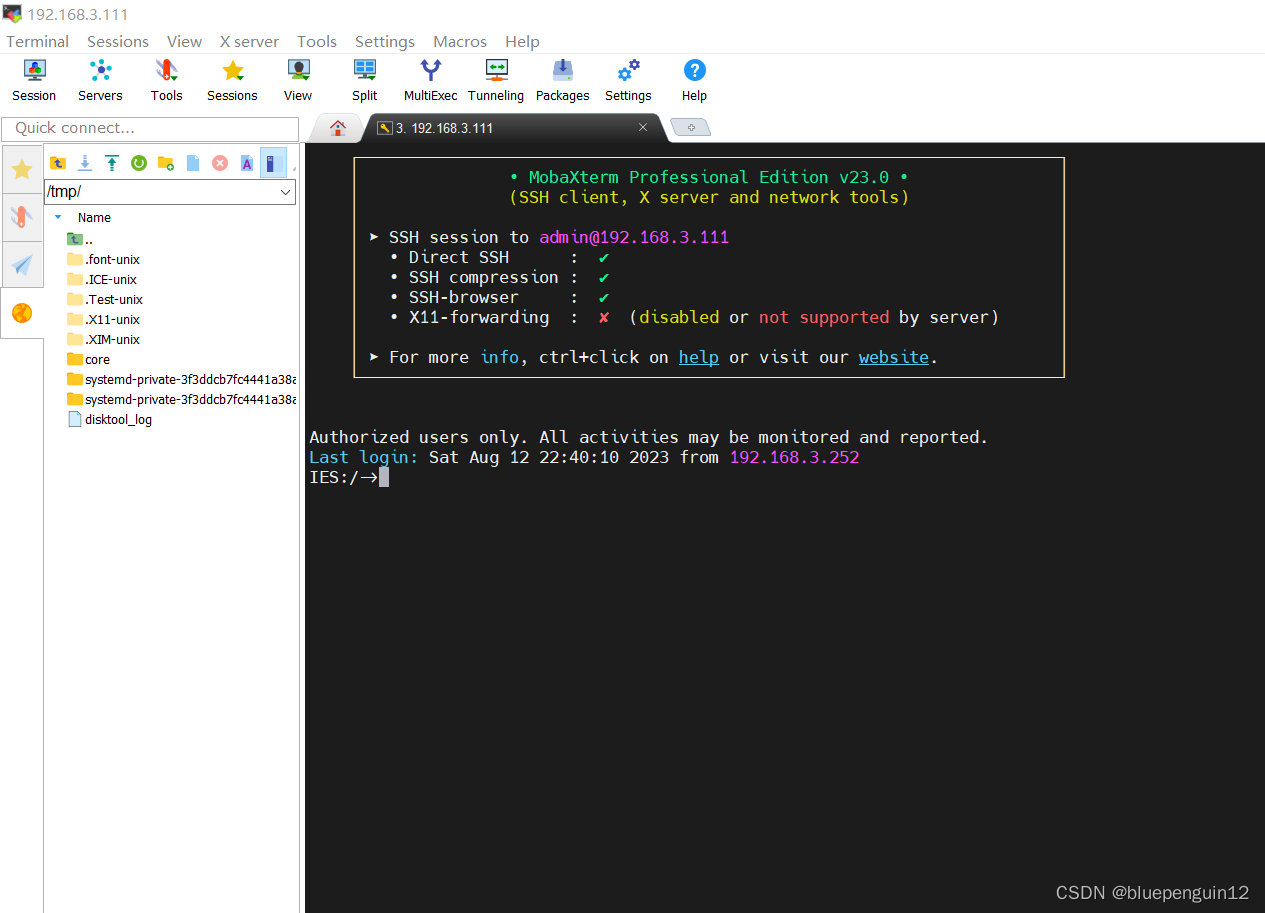The height and width of the screenshot is (913, 1265).
Task: Select the disktool_log file
Action: (110, 419)
